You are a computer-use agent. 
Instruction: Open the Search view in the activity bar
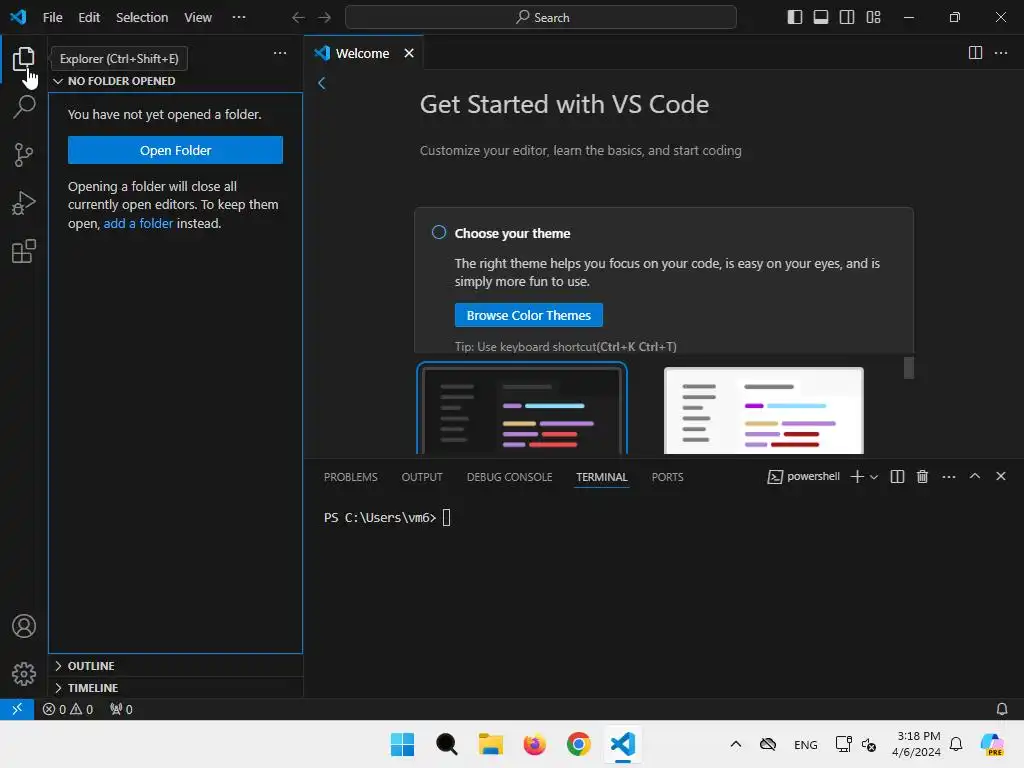click(x=24, y=106)
